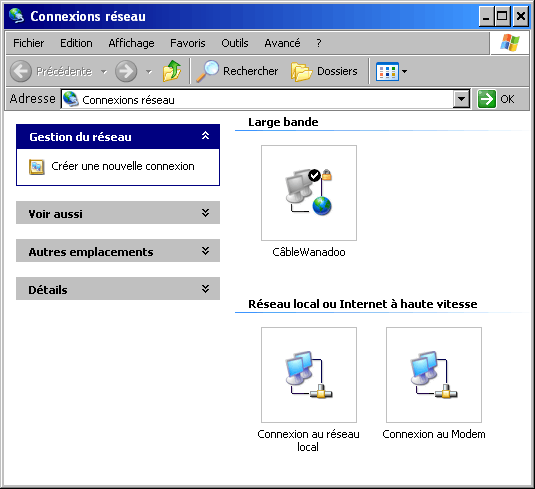
Task: Select the Connexion au Modem icon
Action: pos(434,375)
